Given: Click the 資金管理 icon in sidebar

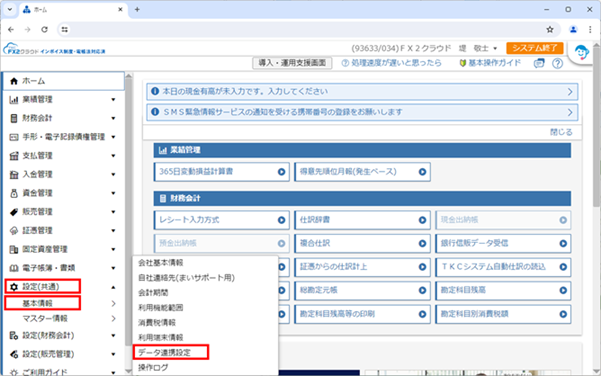Looking at the screenshot, I should pyautogui.click(x=14, y=193).
